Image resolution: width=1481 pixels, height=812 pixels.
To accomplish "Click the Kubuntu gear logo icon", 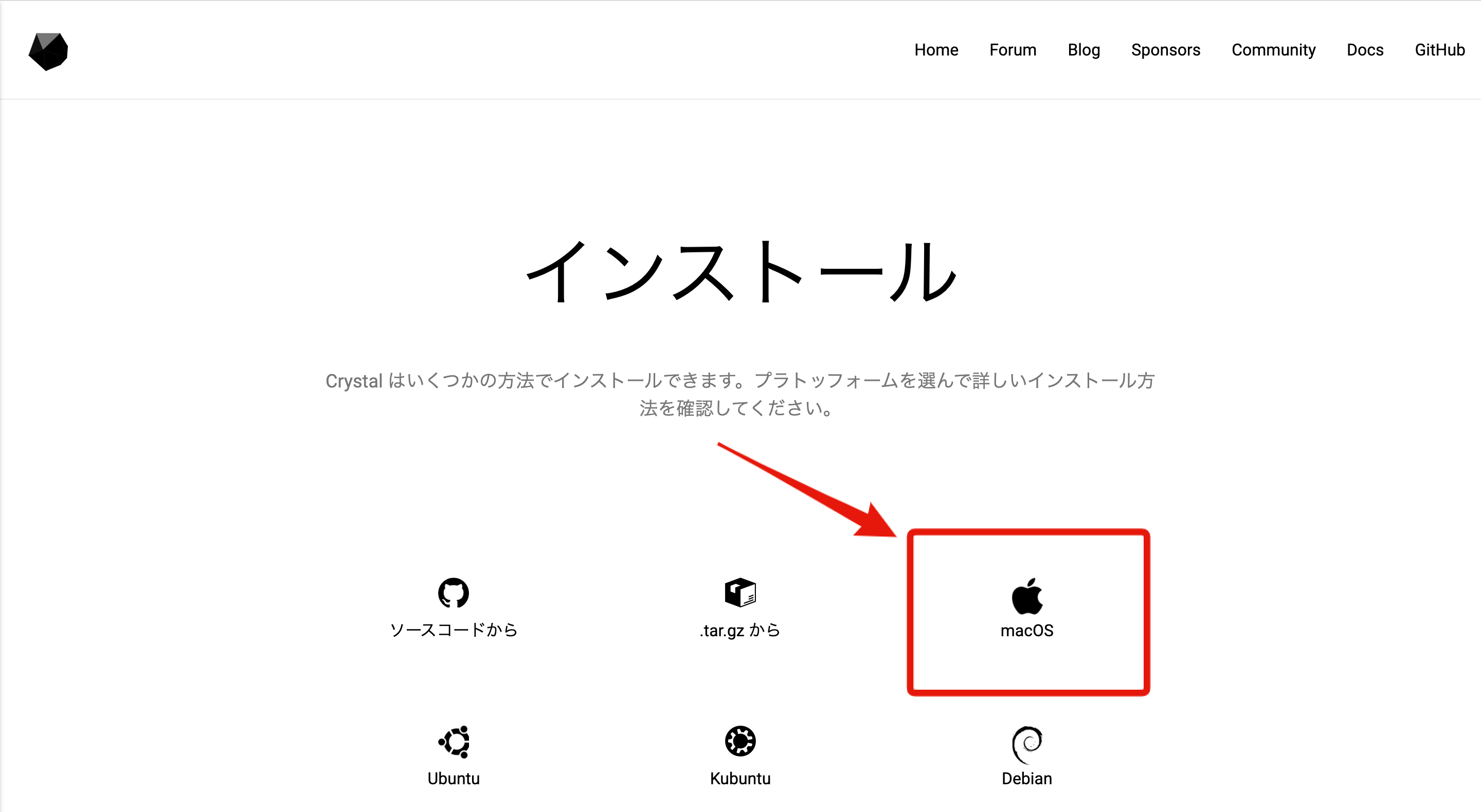I will (x=740, y=741).
